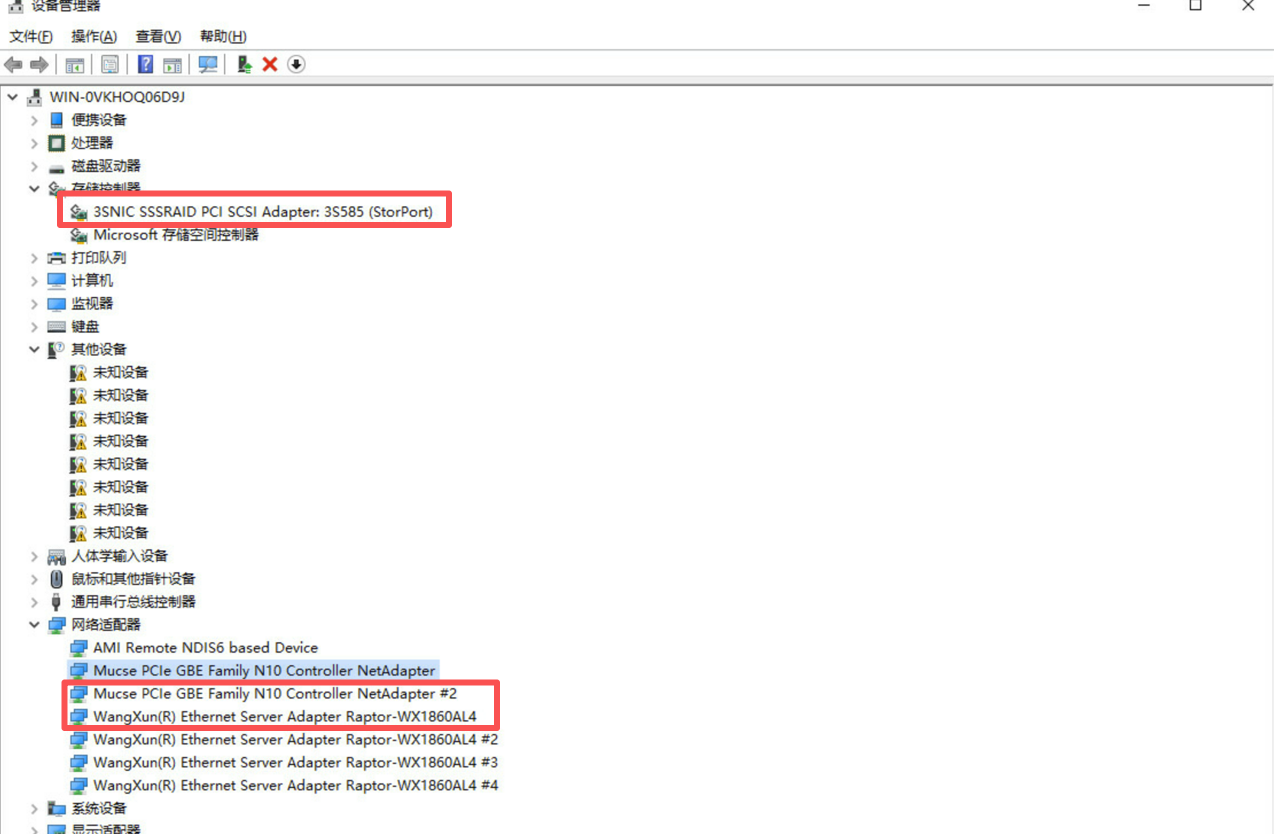
Task: Click the Update driver toolbar icon
Action: (x=243, y=65)
